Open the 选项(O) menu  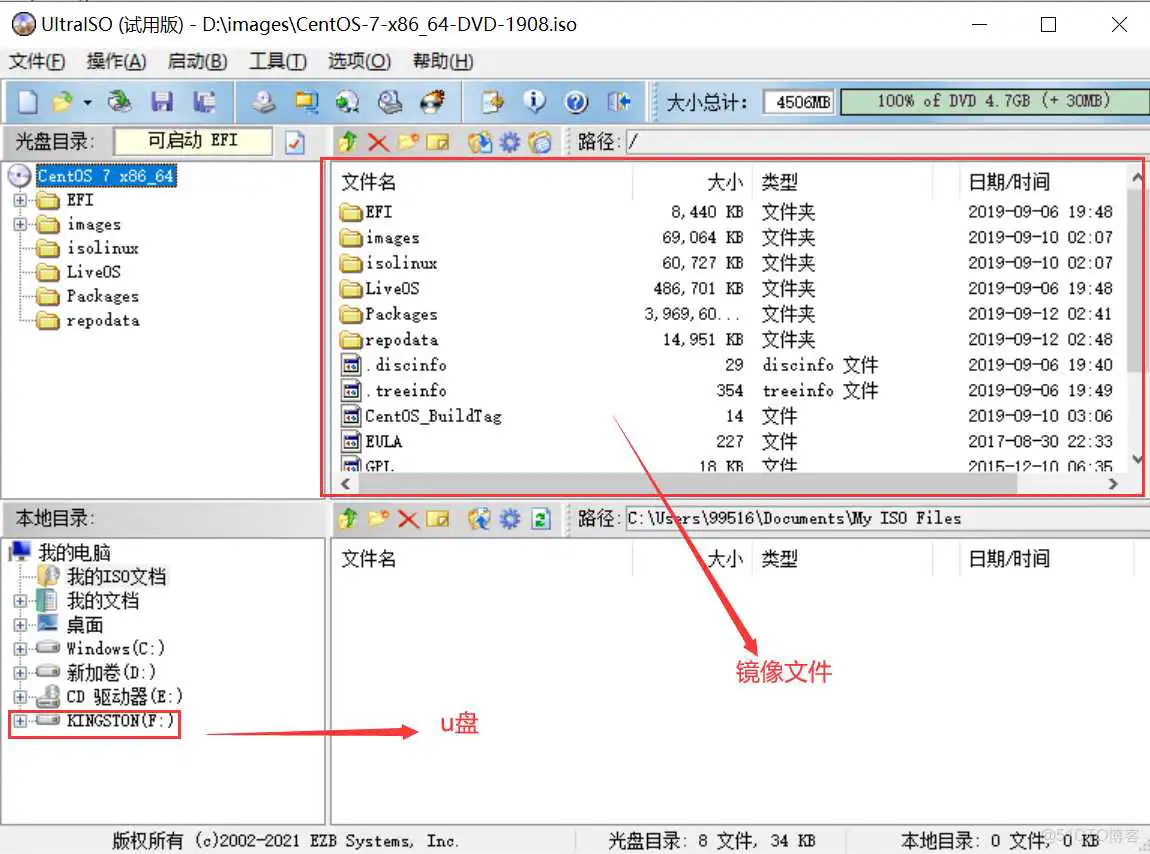(359, 61)
